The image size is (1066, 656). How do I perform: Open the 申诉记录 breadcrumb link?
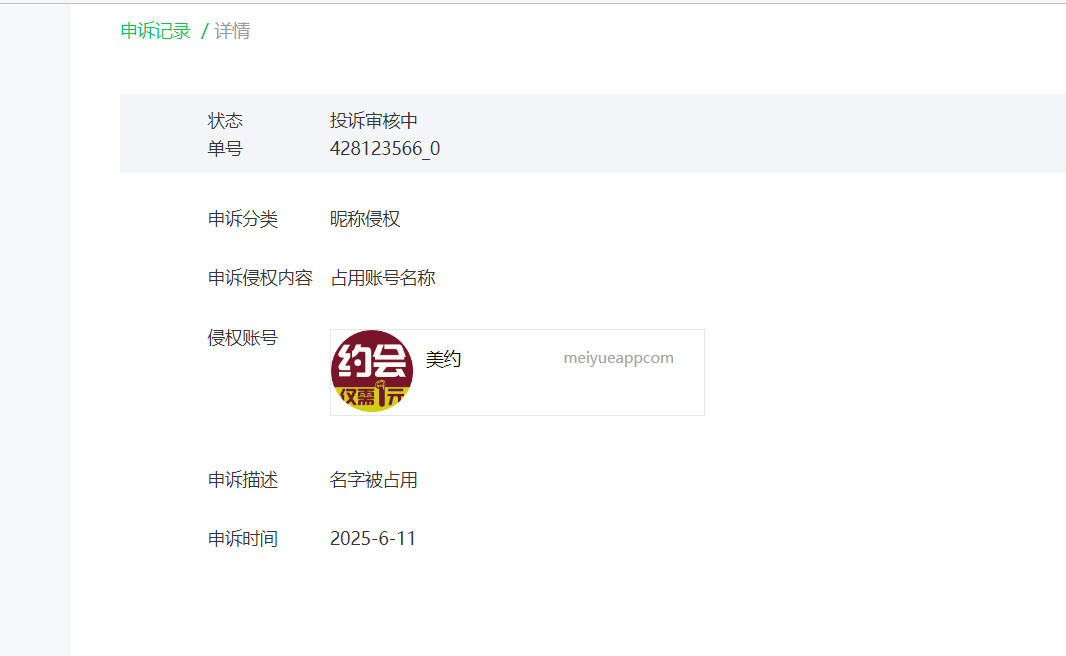coord(156,31)
